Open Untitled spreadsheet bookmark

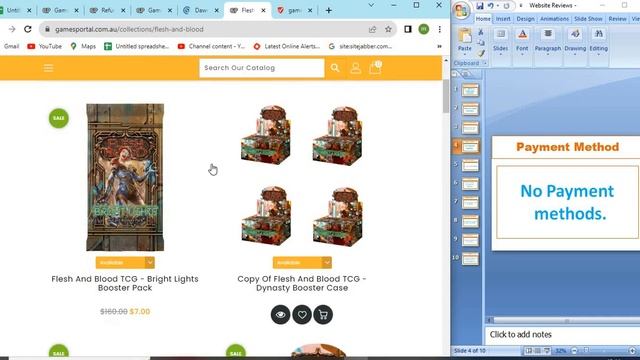pyautogui.click(x=136, y=47)
